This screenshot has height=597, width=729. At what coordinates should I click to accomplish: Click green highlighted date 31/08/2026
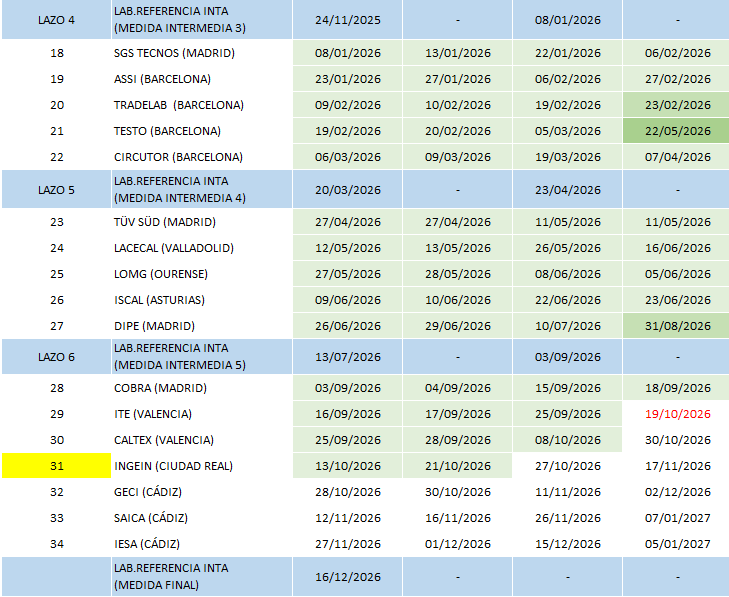click(x=676, y=326)
